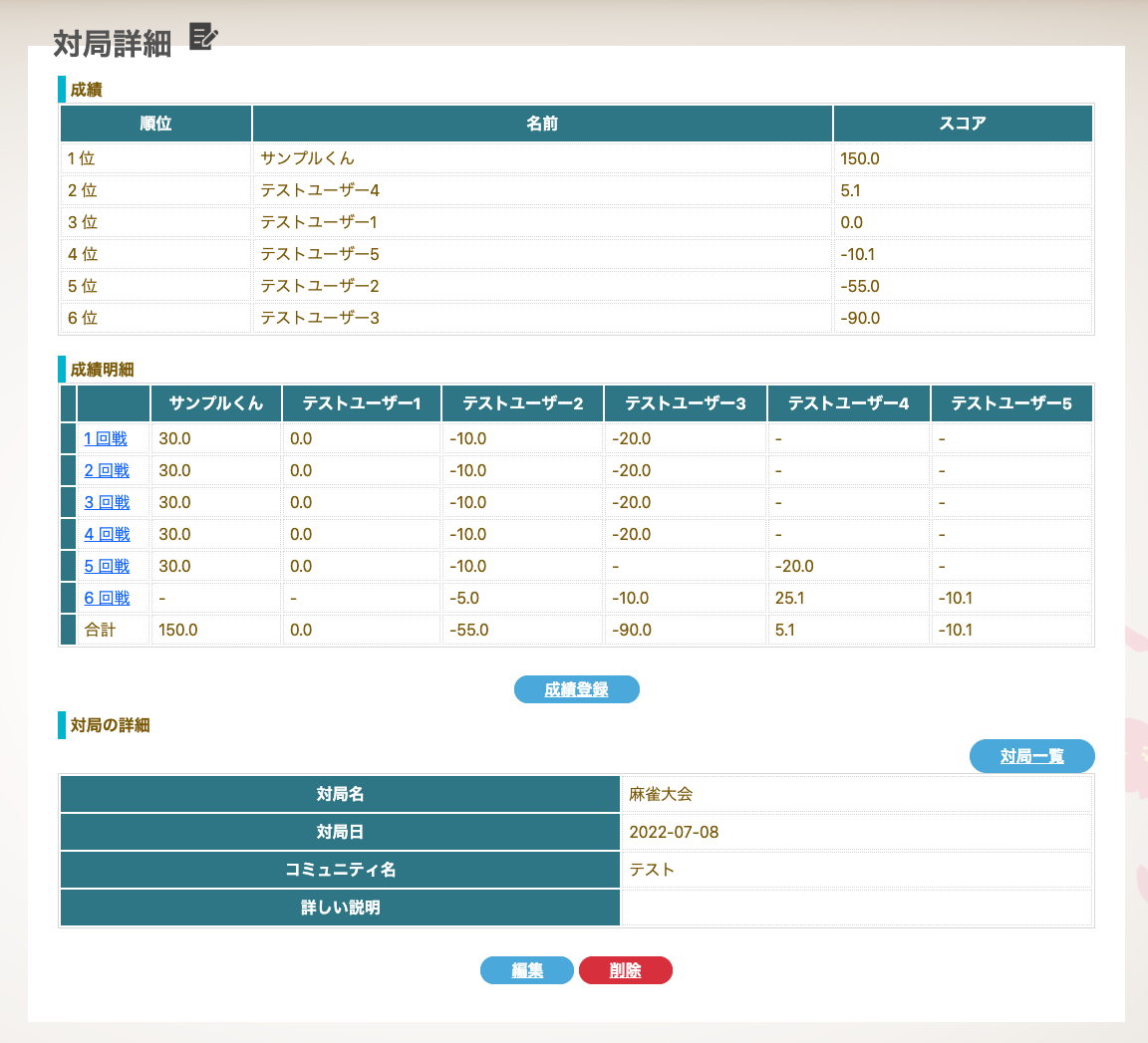The image size is (1148, 1043).
Task: Click テストユーザー4 in the ranking table
Action: [320, 191]
